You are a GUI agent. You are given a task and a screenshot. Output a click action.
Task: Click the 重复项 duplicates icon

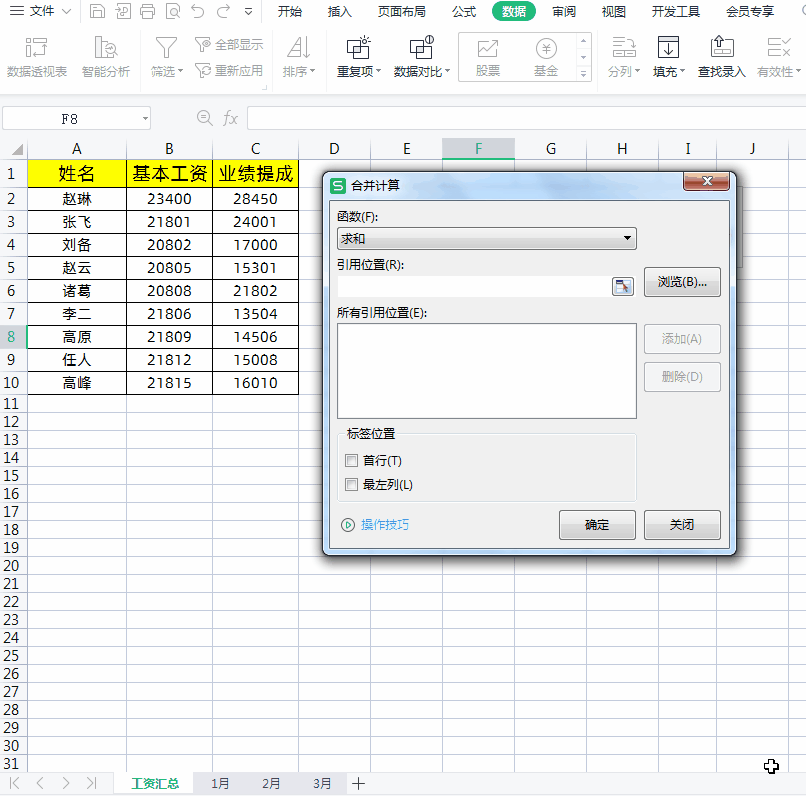(358, 48)
